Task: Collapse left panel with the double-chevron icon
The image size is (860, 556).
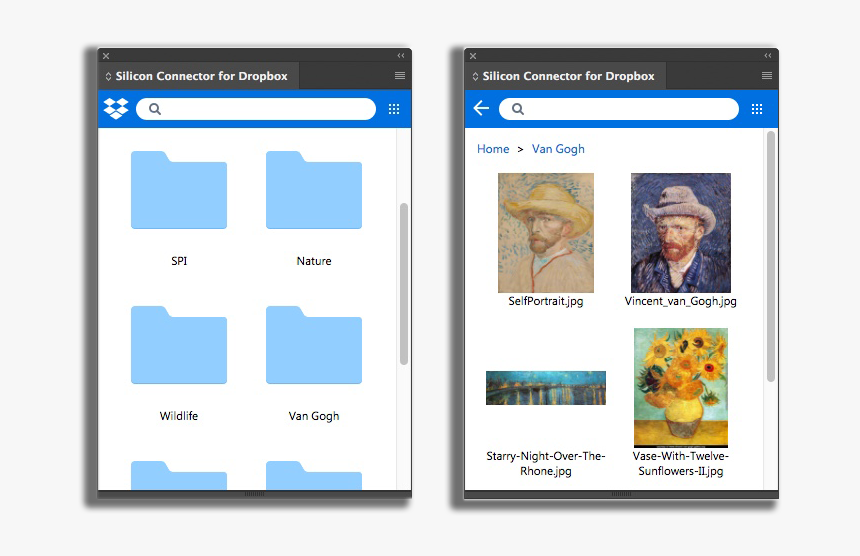Action: (401, 55)
